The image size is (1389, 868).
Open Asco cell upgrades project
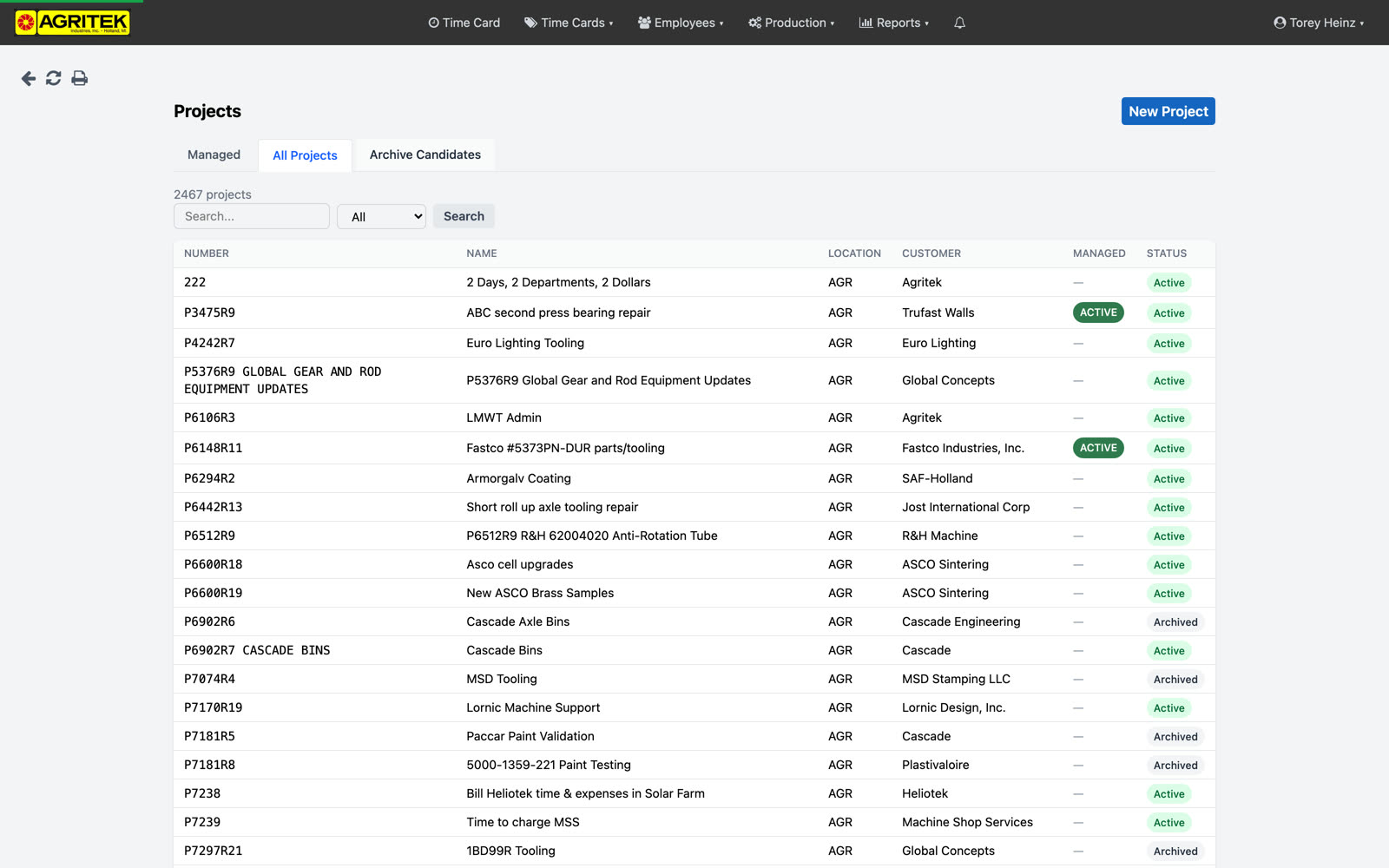click(519, 564)
